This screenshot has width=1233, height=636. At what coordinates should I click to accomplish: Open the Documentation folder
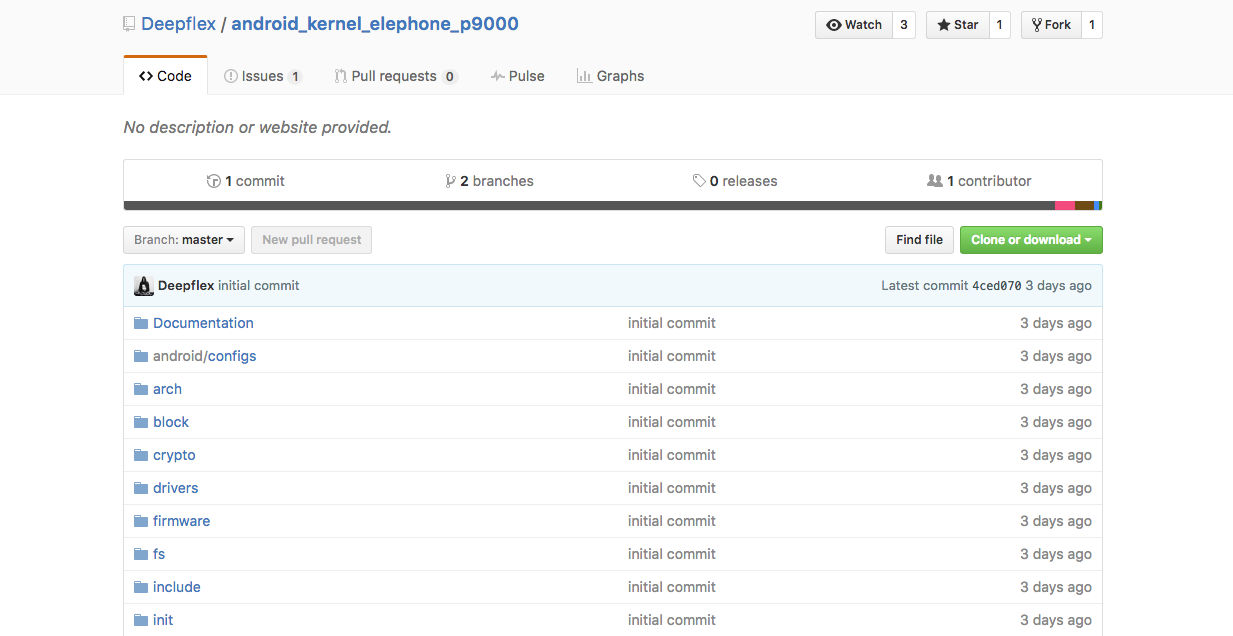point(203,323)
